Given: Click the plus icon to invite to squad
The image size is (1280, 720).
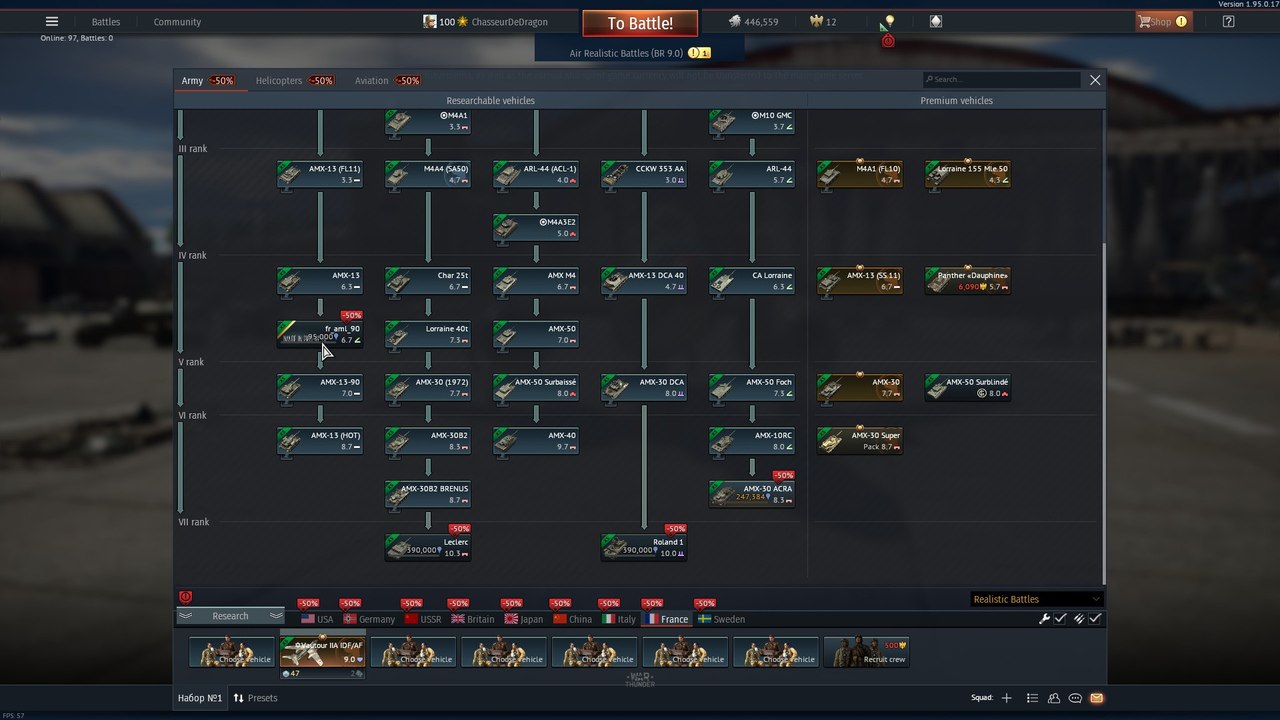Looking at the screenshot, I should (x=1007, y=698).
